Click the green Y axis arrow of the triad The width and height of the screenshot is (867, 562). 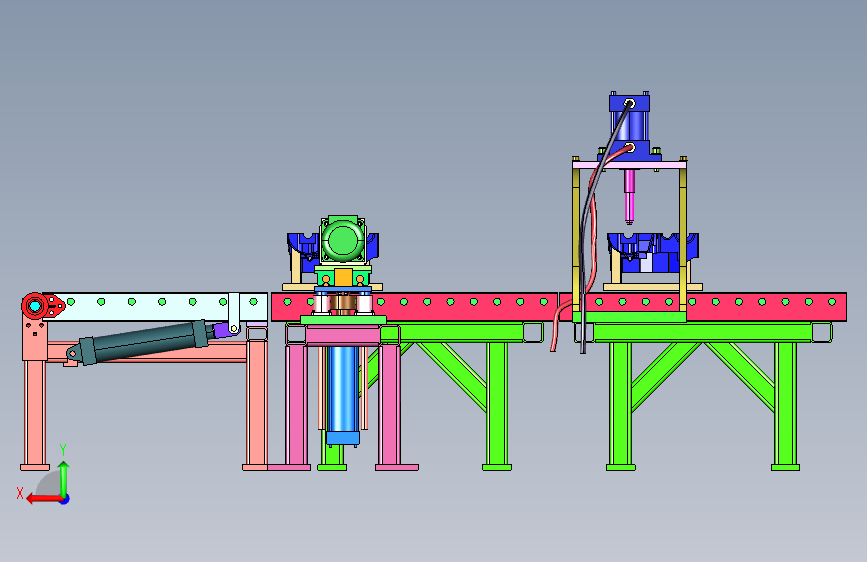tap(64, 478)
